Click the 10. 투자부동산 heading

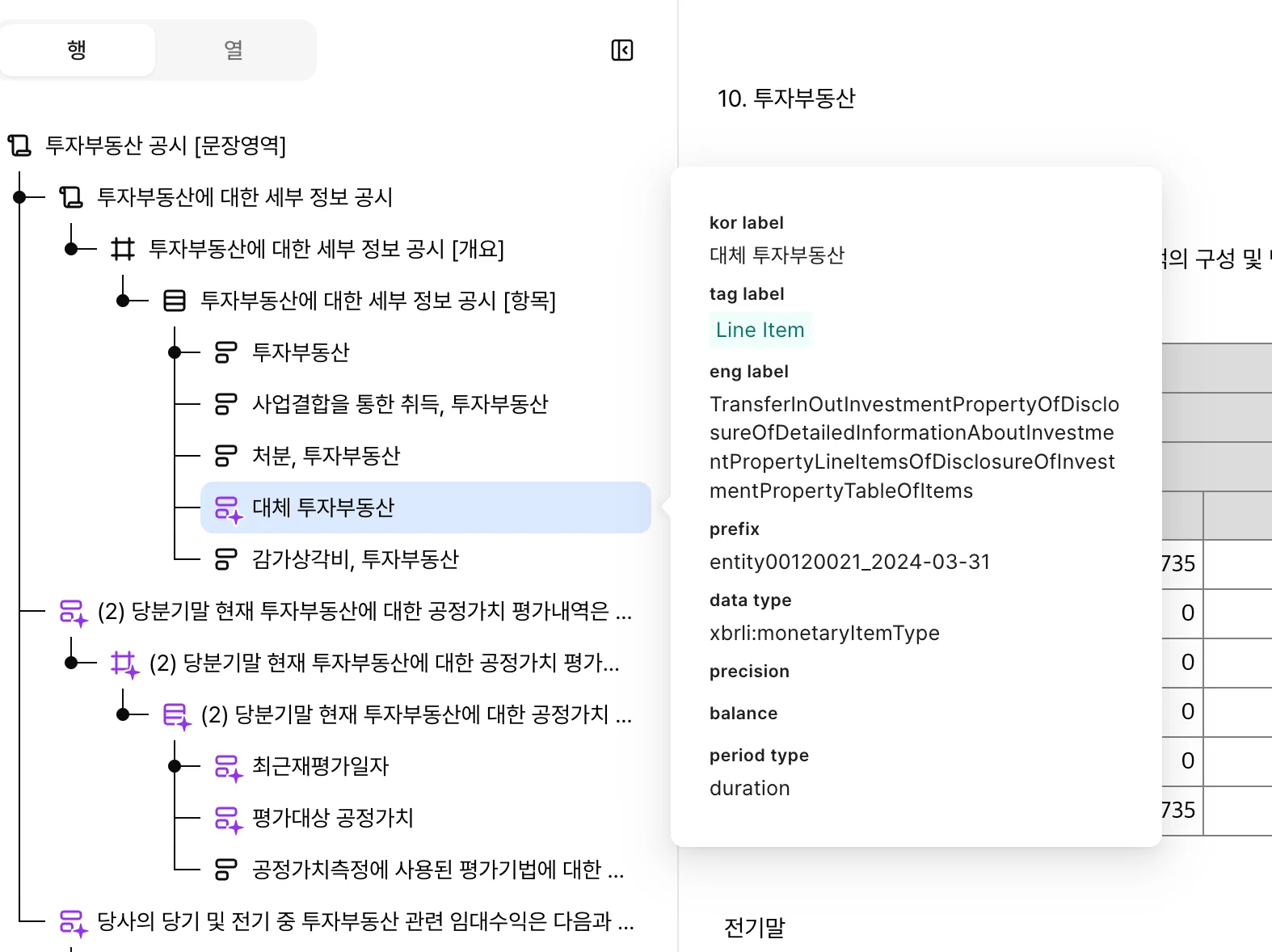(786, 99)
